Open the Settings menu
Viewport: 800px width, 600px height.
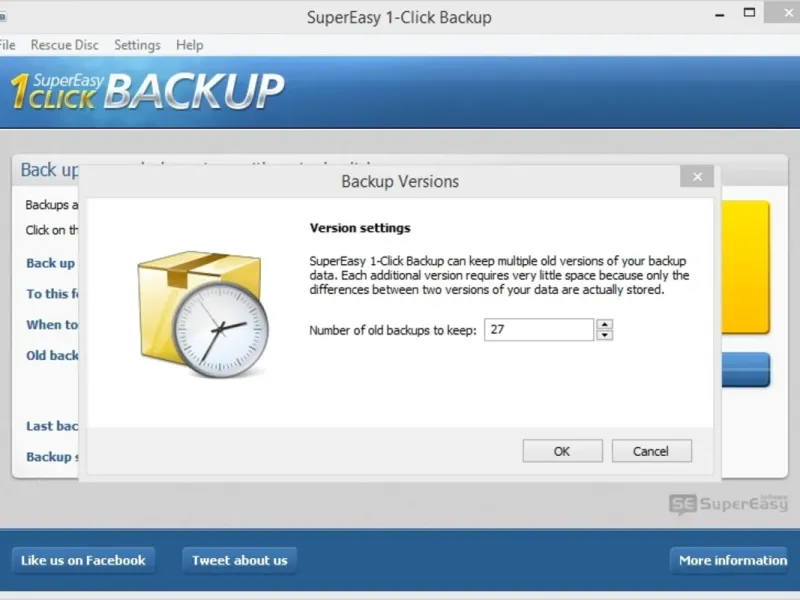(137, 45)
